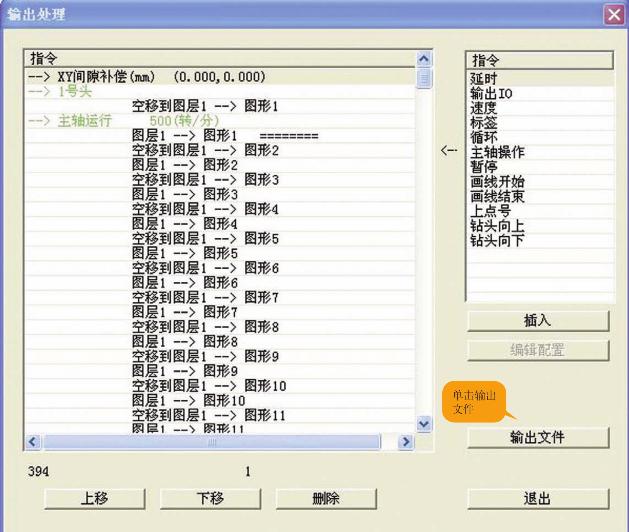This screenshot has width=629, height=532.
Task: Click the 输出文件 button
Action: (x=537, y=437)
